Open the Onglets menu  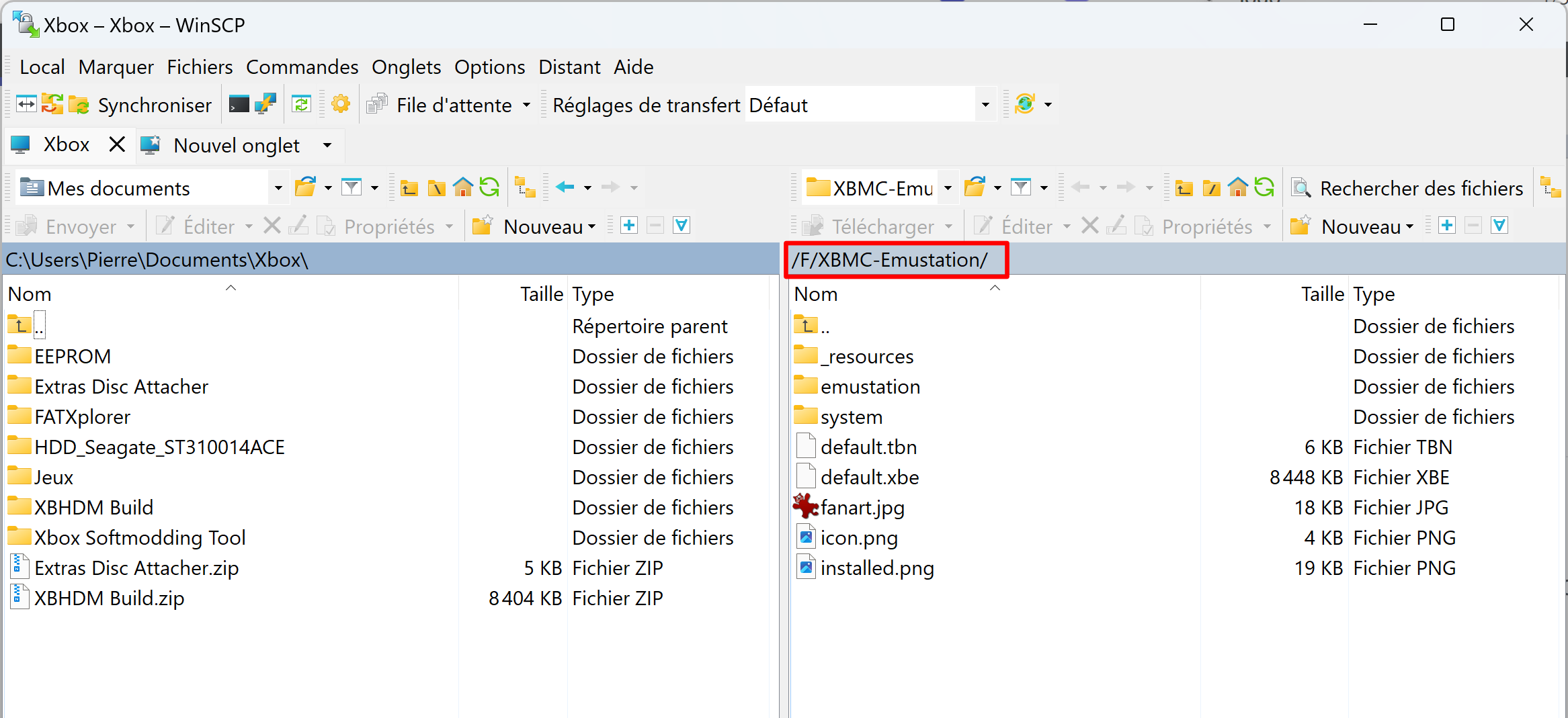coord(406,67)
